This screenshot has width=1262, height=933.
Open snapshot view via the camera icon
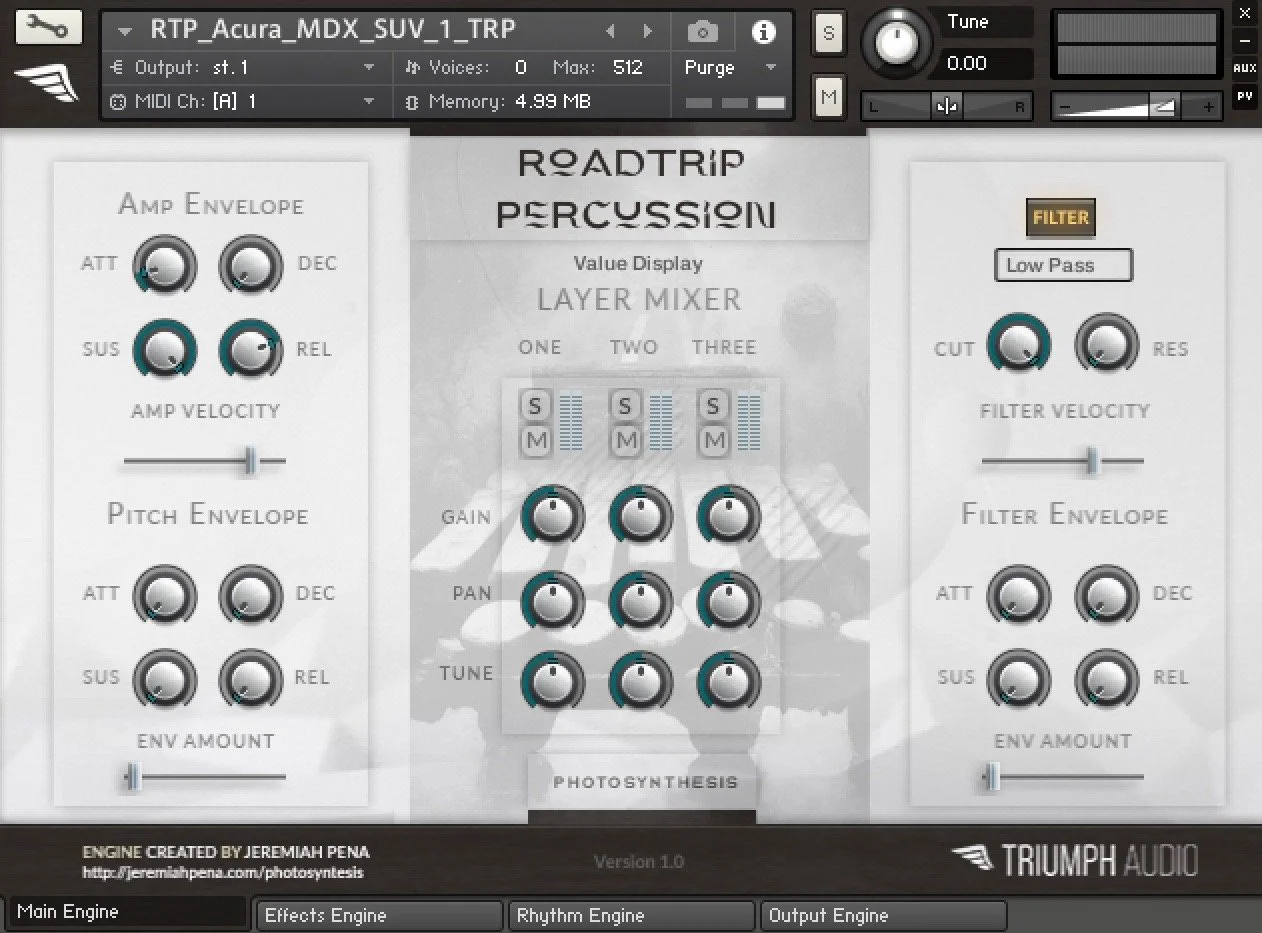coord(703,31)
